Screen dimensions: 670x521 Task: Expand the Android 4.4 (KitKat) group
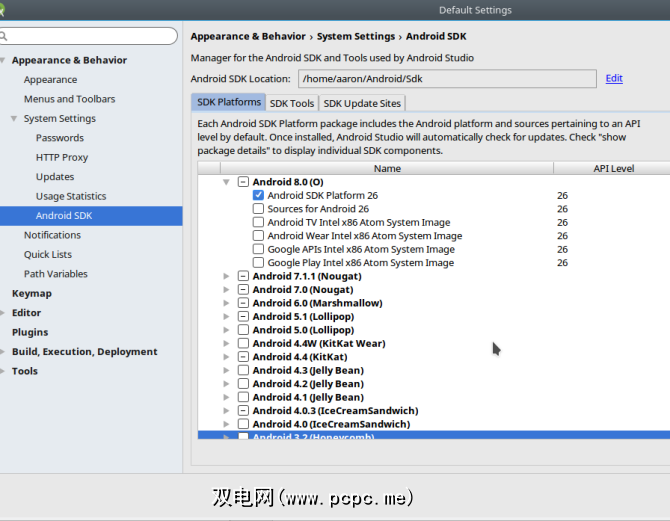pyautogui.click(x=226, y=357)
